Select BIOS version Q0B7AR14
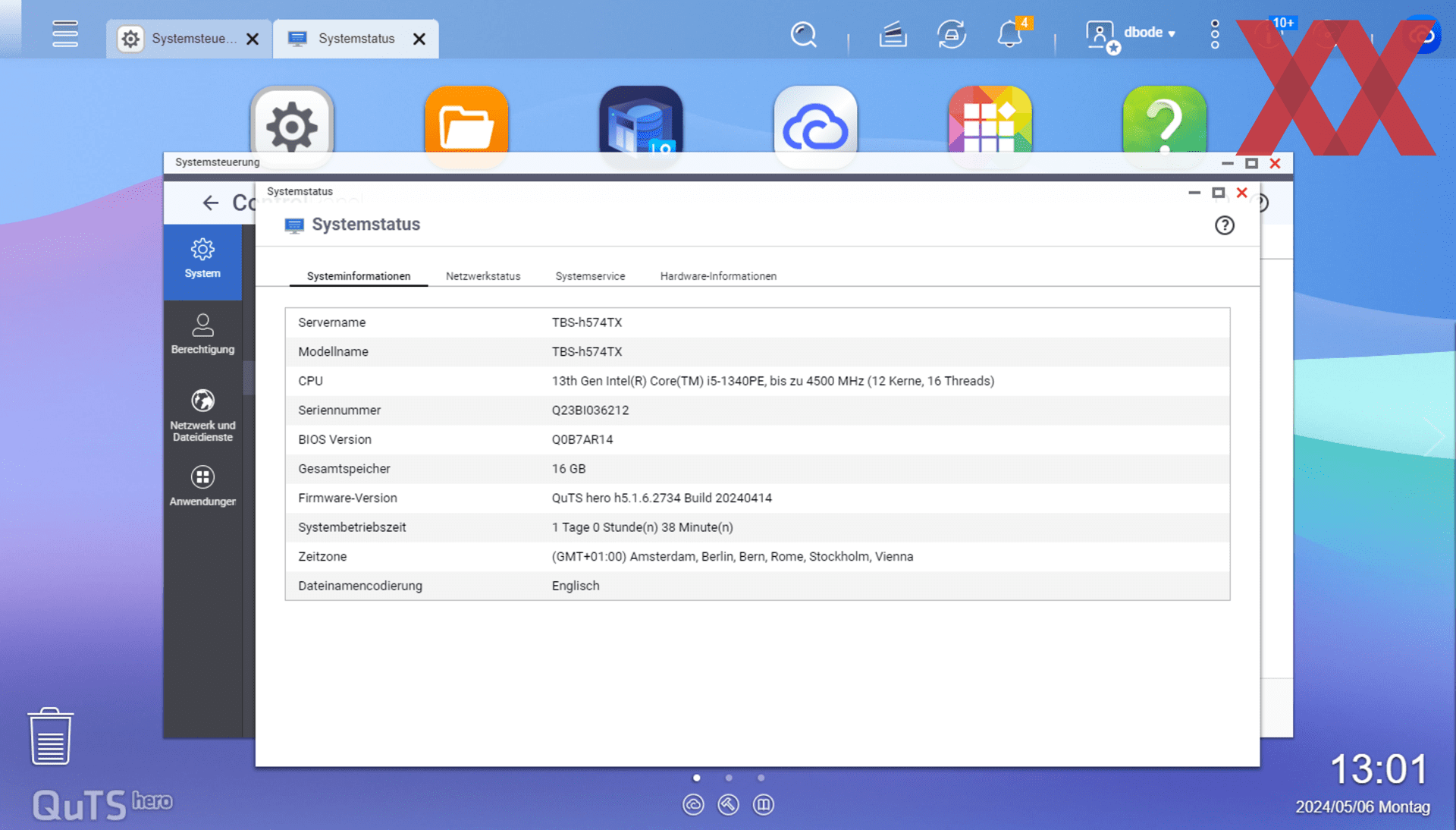The width and height of the screenshot is (1456, 830). pos(582,439)
